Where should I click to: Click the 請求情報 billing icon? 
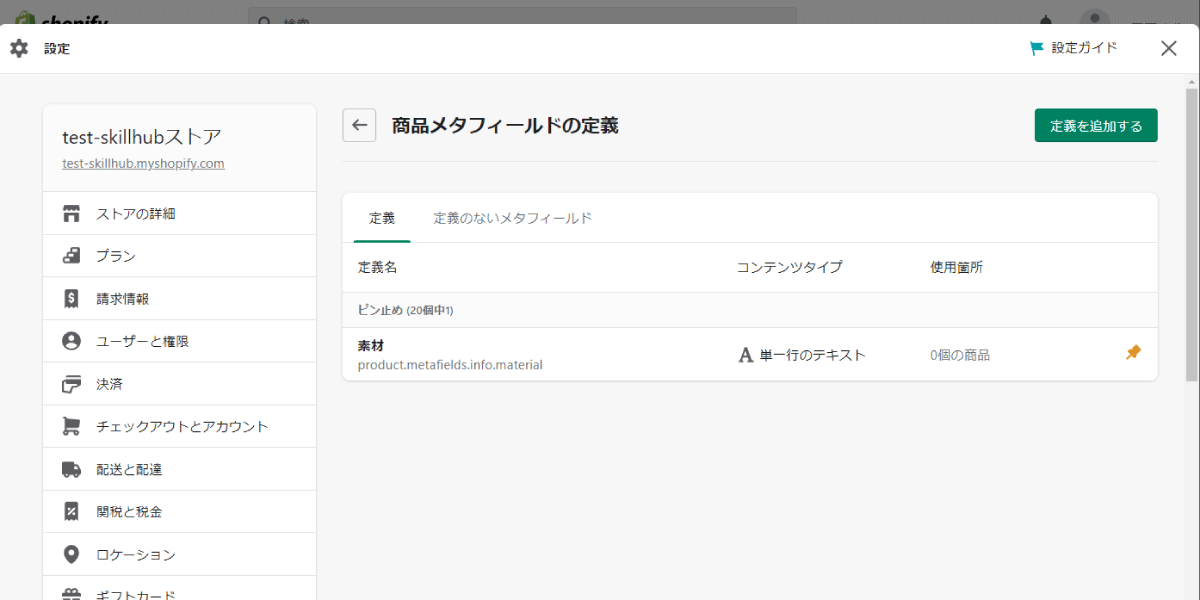(x=71, y=298)
